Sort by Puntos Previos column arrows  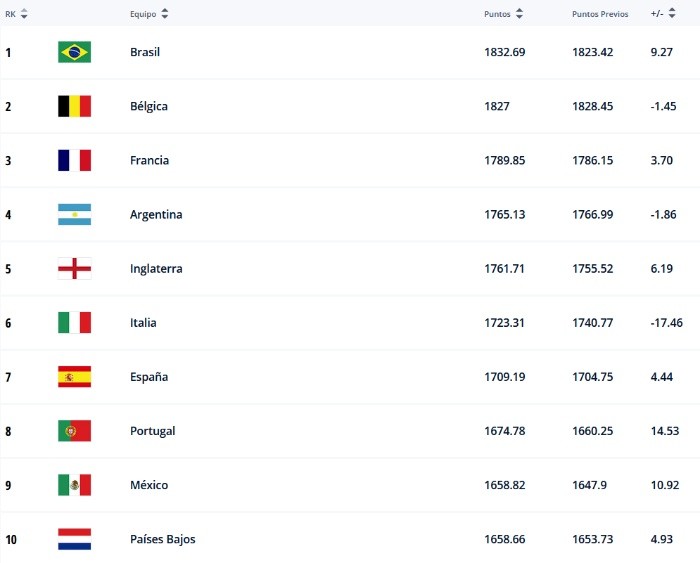635,14
